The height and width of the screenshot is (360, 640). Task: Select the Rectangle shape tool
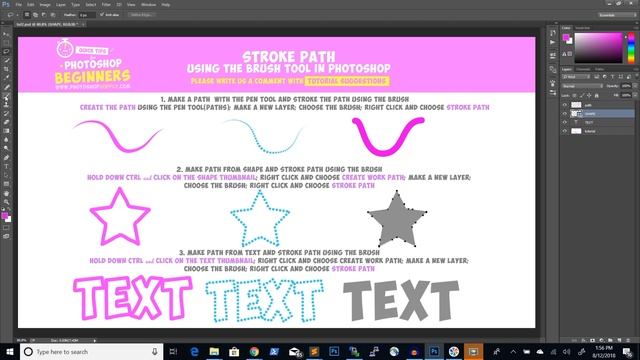(6, 184)
